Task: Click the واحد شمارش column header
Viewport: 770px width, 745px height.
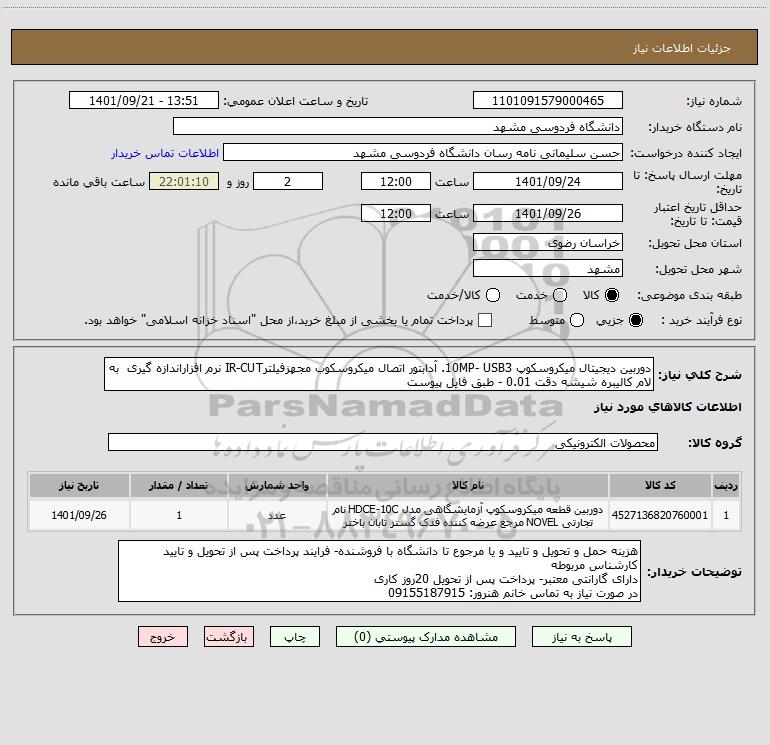Action: (277, 486)
